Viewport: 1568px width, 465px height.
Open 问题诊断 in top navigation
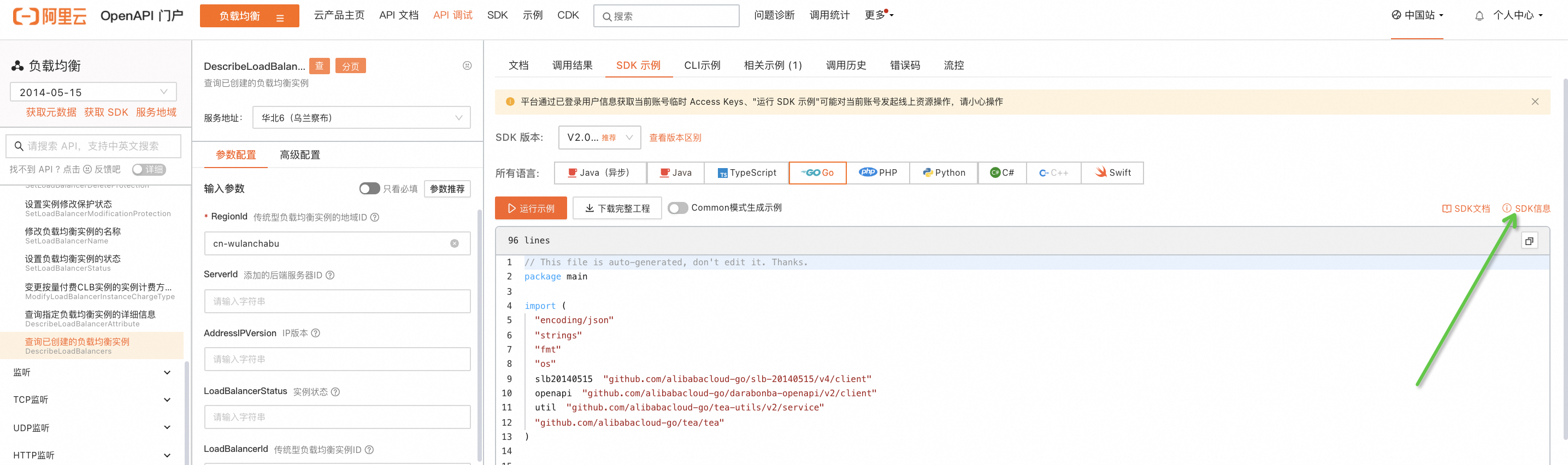(x=774, y=15)
